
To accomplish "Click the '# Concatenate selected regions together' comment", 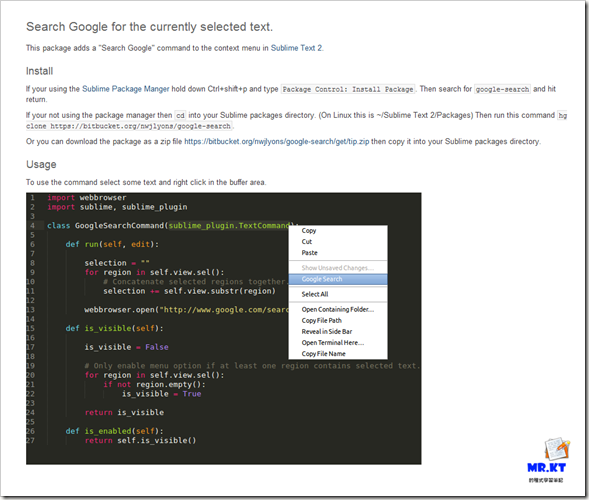I will coord(194,282).
